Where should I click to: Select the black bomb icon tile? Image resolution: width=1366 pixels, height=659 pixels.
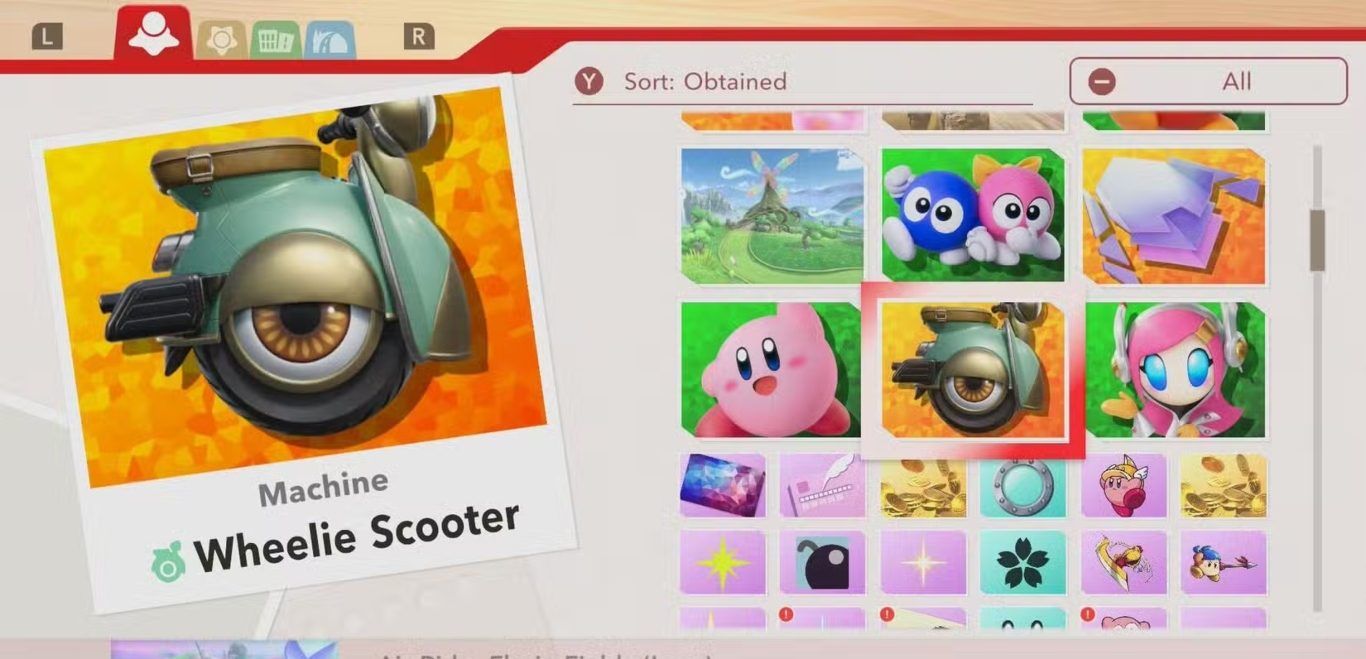pyautogui.click(x=823, y=563)
